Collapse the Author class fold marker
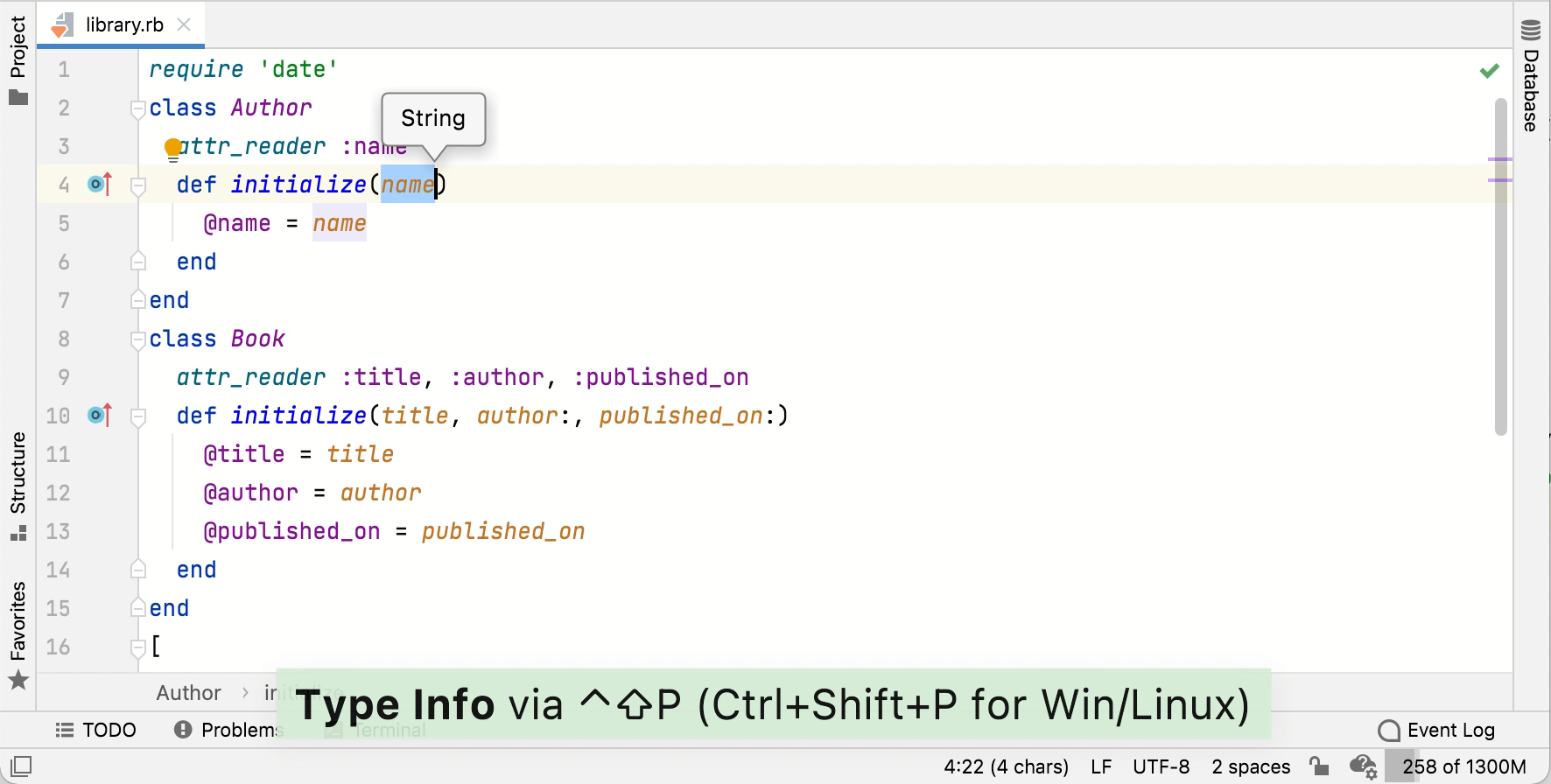 137,108
